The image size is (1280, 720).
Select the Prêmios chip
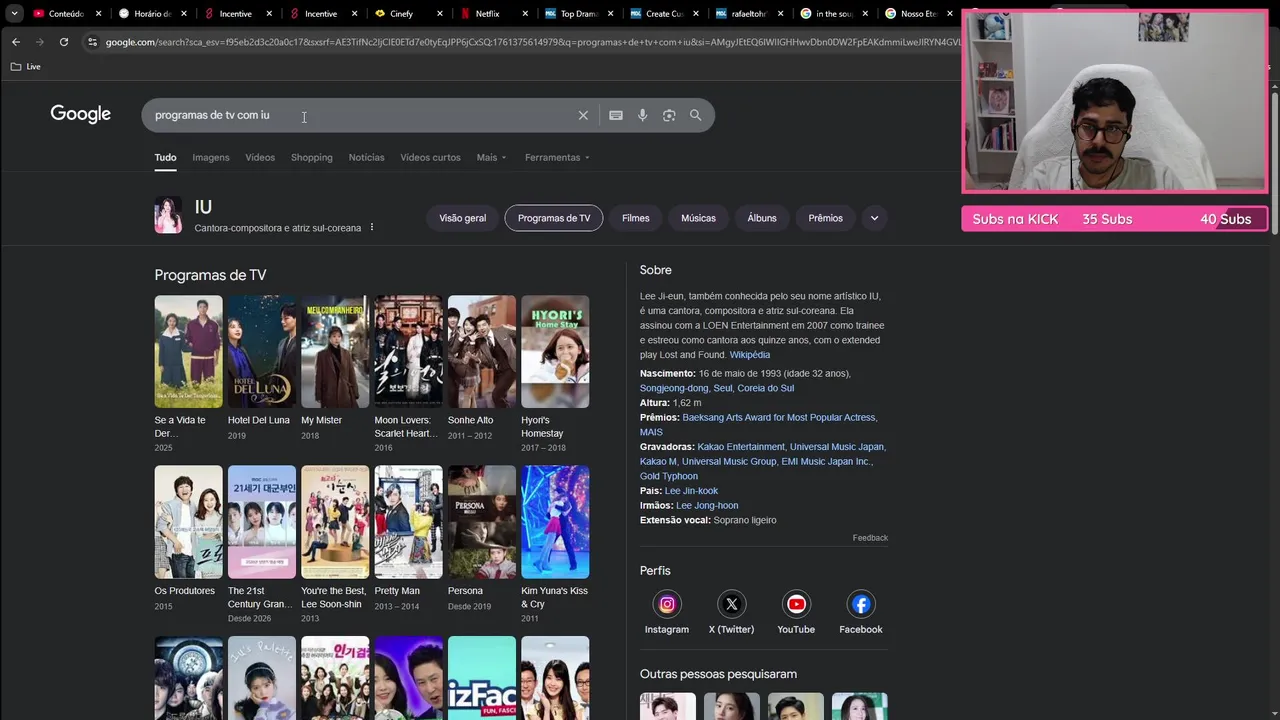(825, 218)
